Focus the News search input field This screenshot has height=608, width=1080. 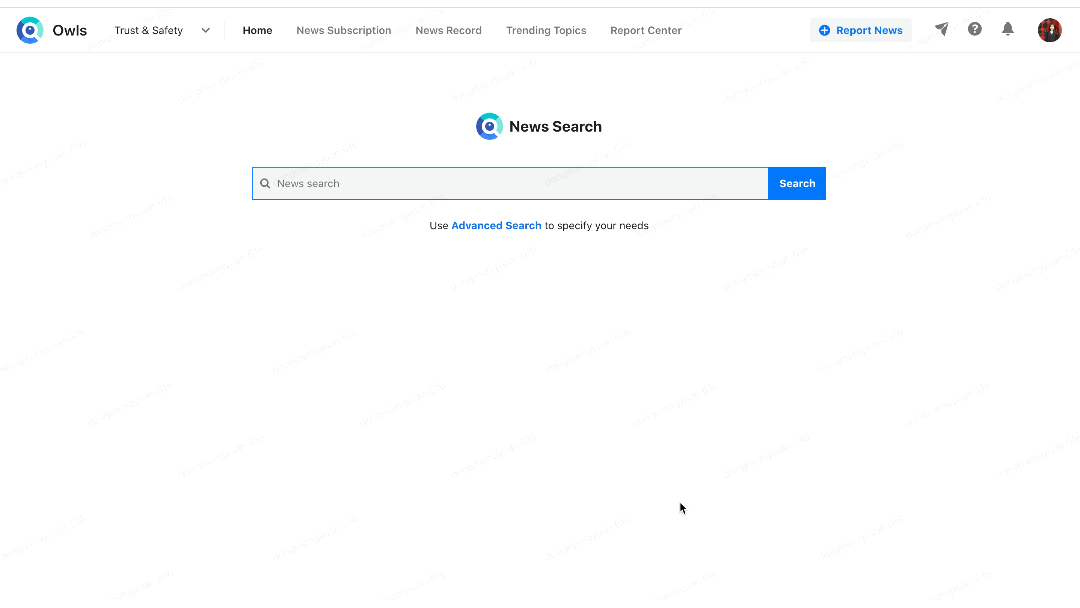(510, 184)
